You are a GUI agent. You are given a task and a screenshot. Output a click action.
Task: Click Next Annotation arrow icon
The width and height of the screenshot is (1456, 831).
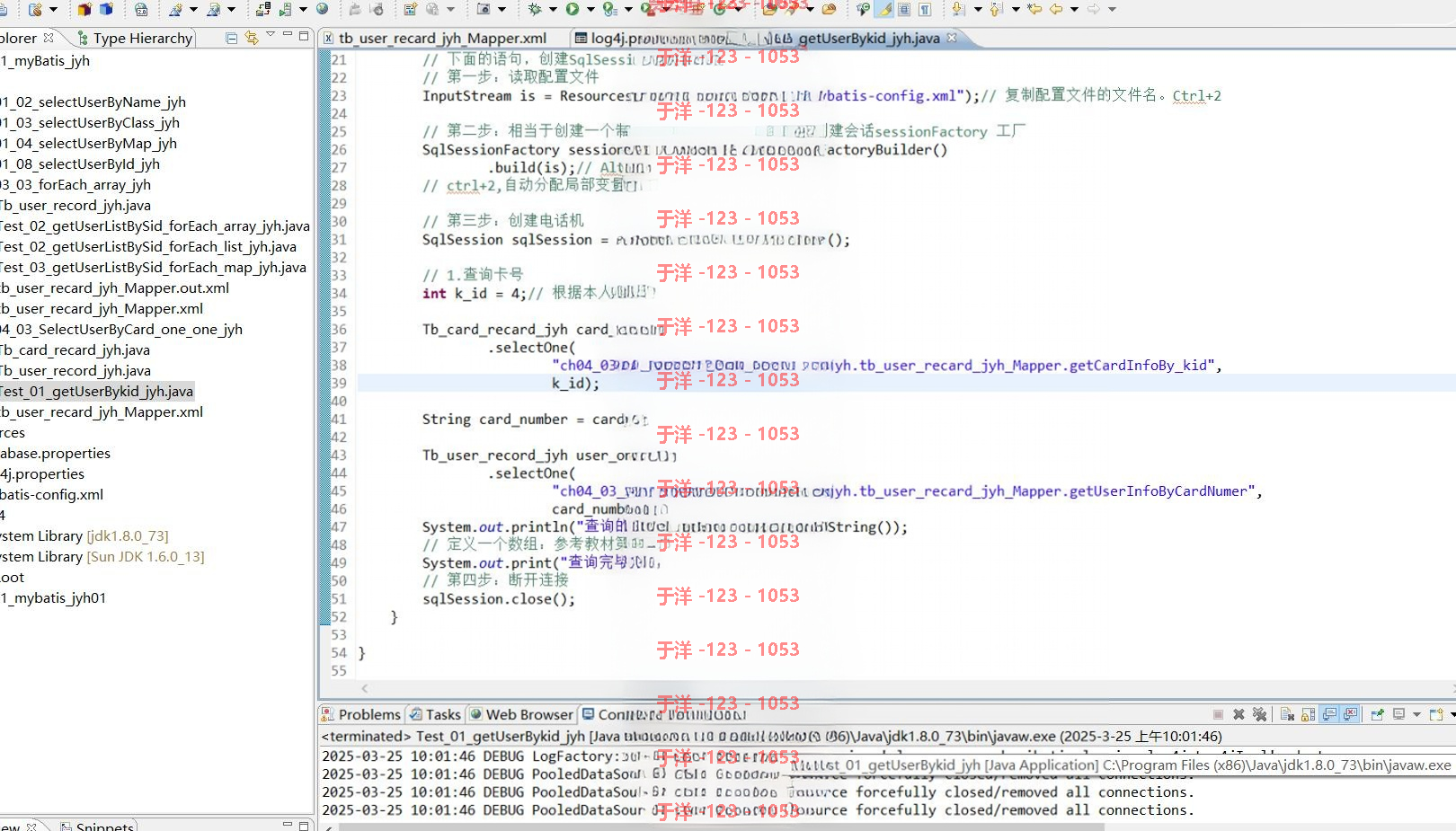pyautogui.click(x=958, y=9)
